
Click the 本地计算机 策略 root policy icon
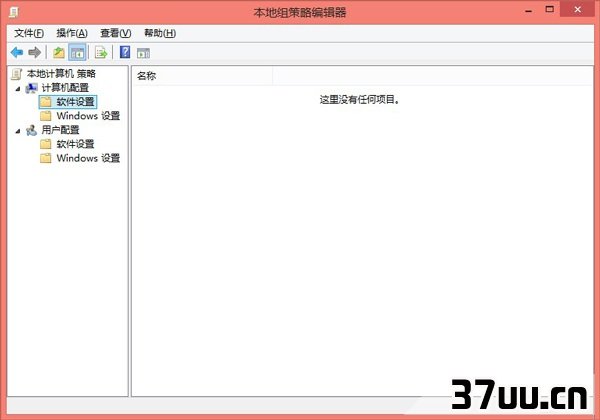(x=16, y=73)
